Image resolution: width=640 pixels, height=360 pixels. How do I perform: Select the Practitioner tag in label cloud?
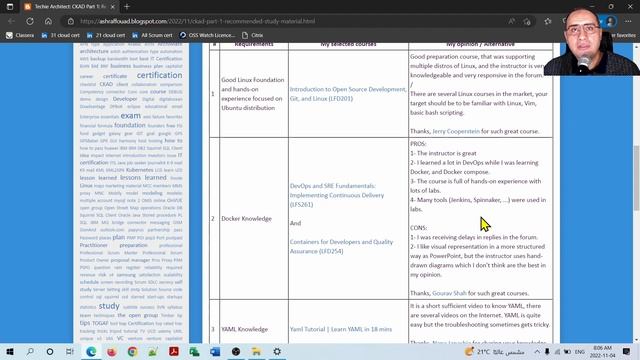click(94, 245)
